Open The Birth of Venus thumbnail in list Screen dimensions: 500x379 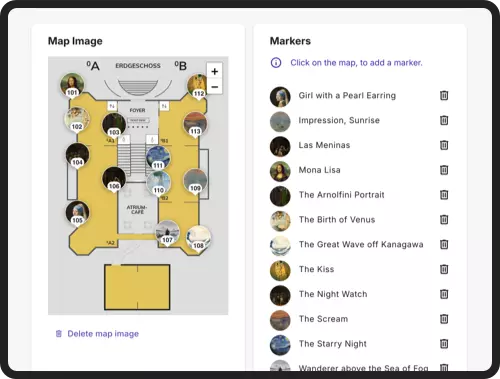[280, 221]
